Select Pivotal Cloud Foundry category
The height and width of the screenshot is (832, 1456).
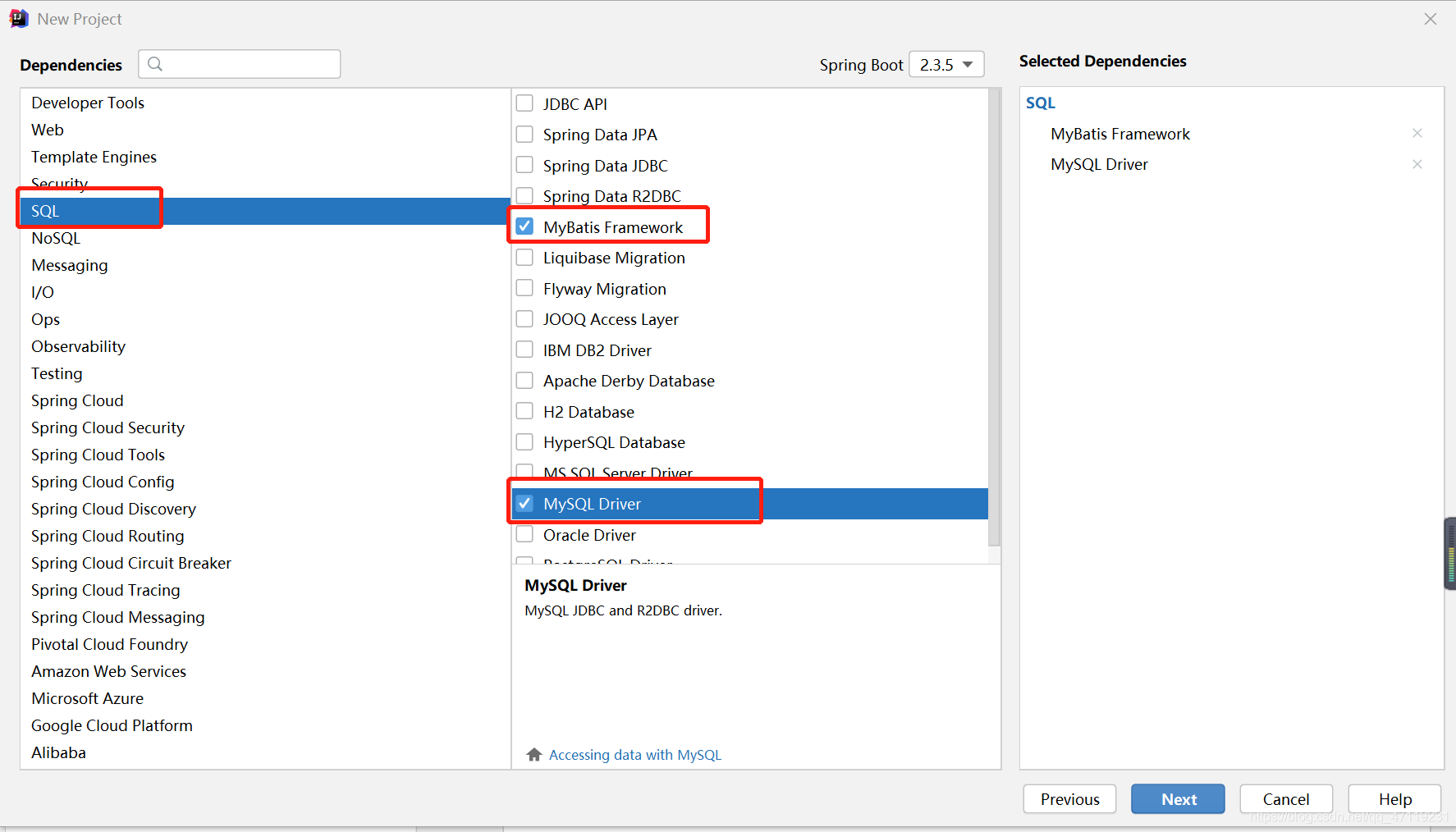coord(265,644)
